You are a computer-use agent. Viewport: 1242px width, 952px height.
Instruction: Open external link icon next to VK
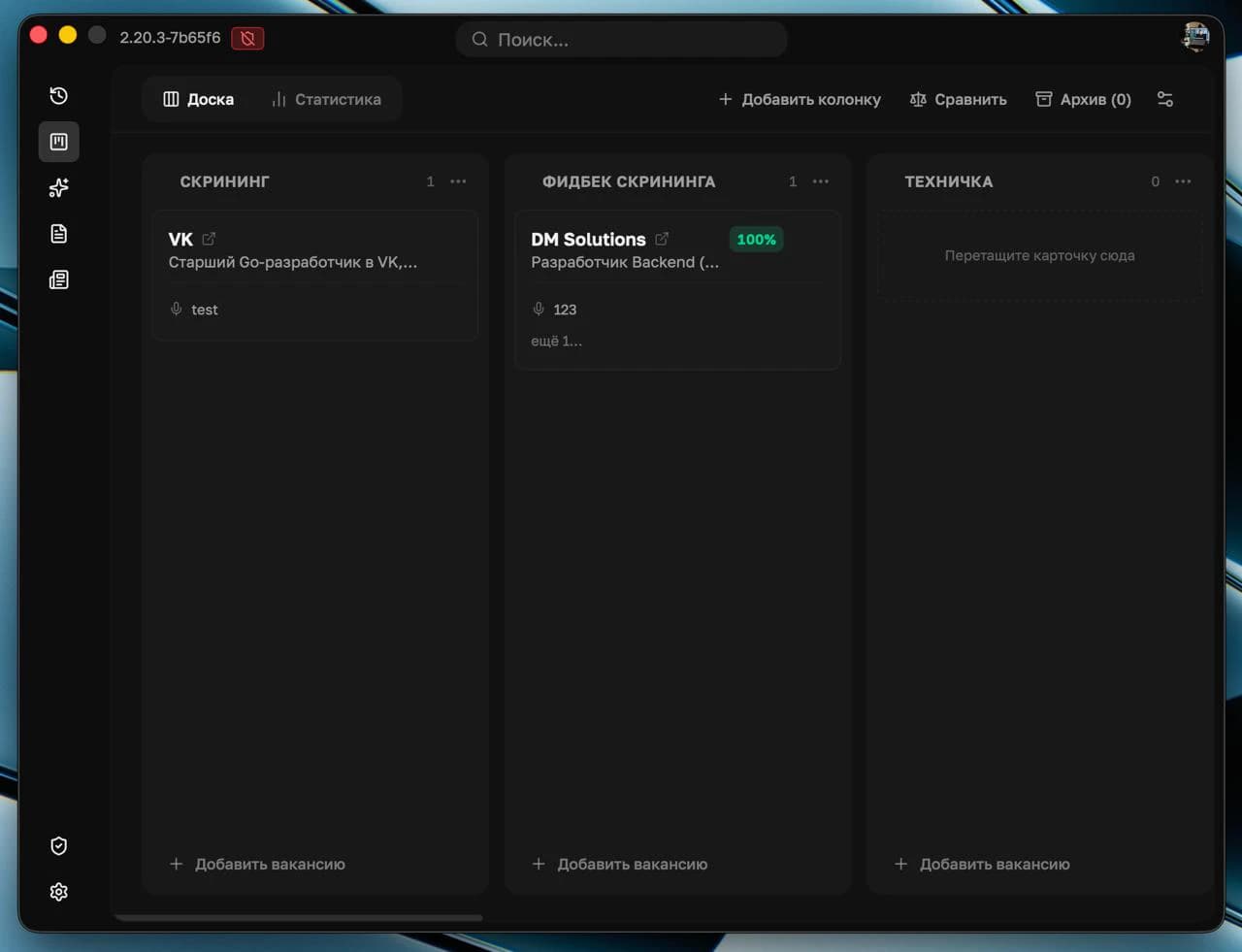[209, 239]
